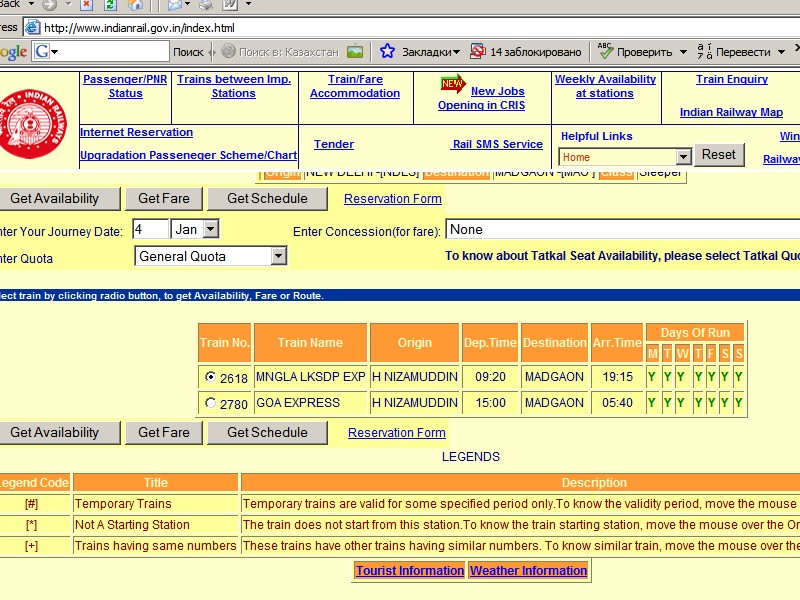Expand the General Quota dropdown
The width and height of the screenshot is (800, 600).
pos(278,257)
